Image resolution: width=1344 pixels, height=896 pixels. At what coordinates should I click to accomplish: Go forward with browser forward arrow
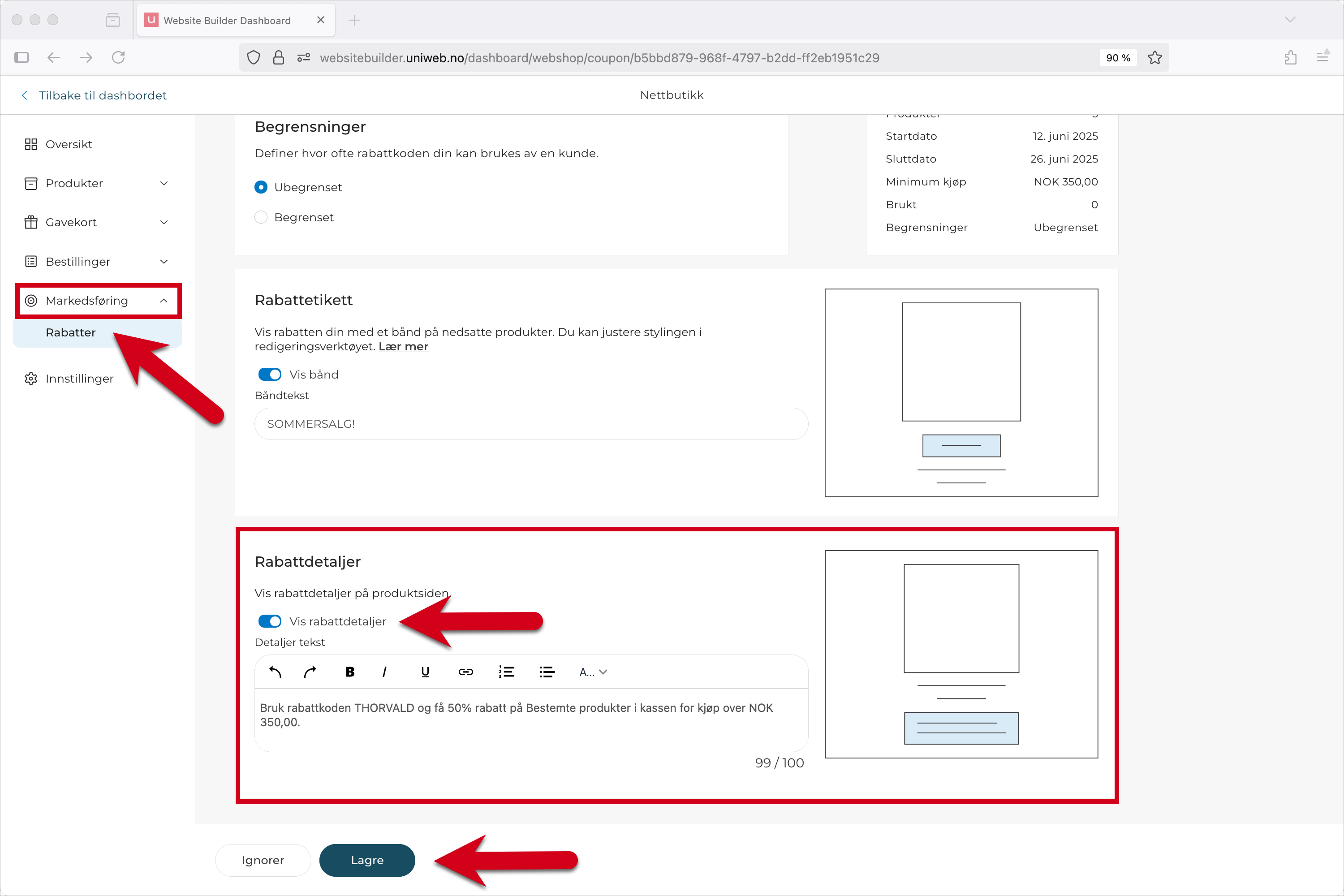tap(86, 57)
